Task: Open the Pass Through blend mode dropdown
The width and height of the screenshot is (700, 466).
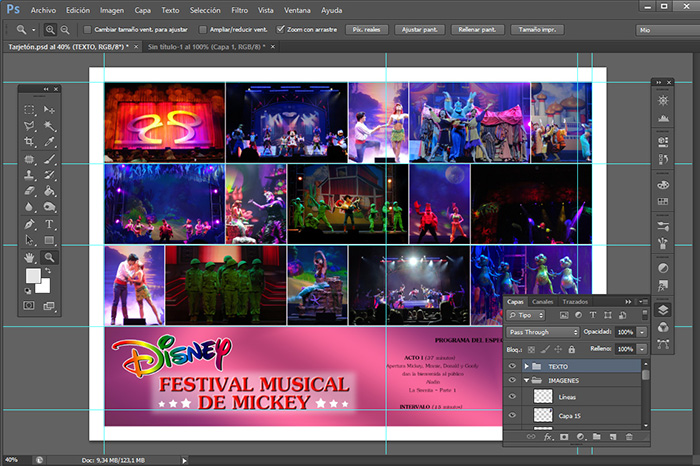Action: pyautogui.click(x=542, y=332)
